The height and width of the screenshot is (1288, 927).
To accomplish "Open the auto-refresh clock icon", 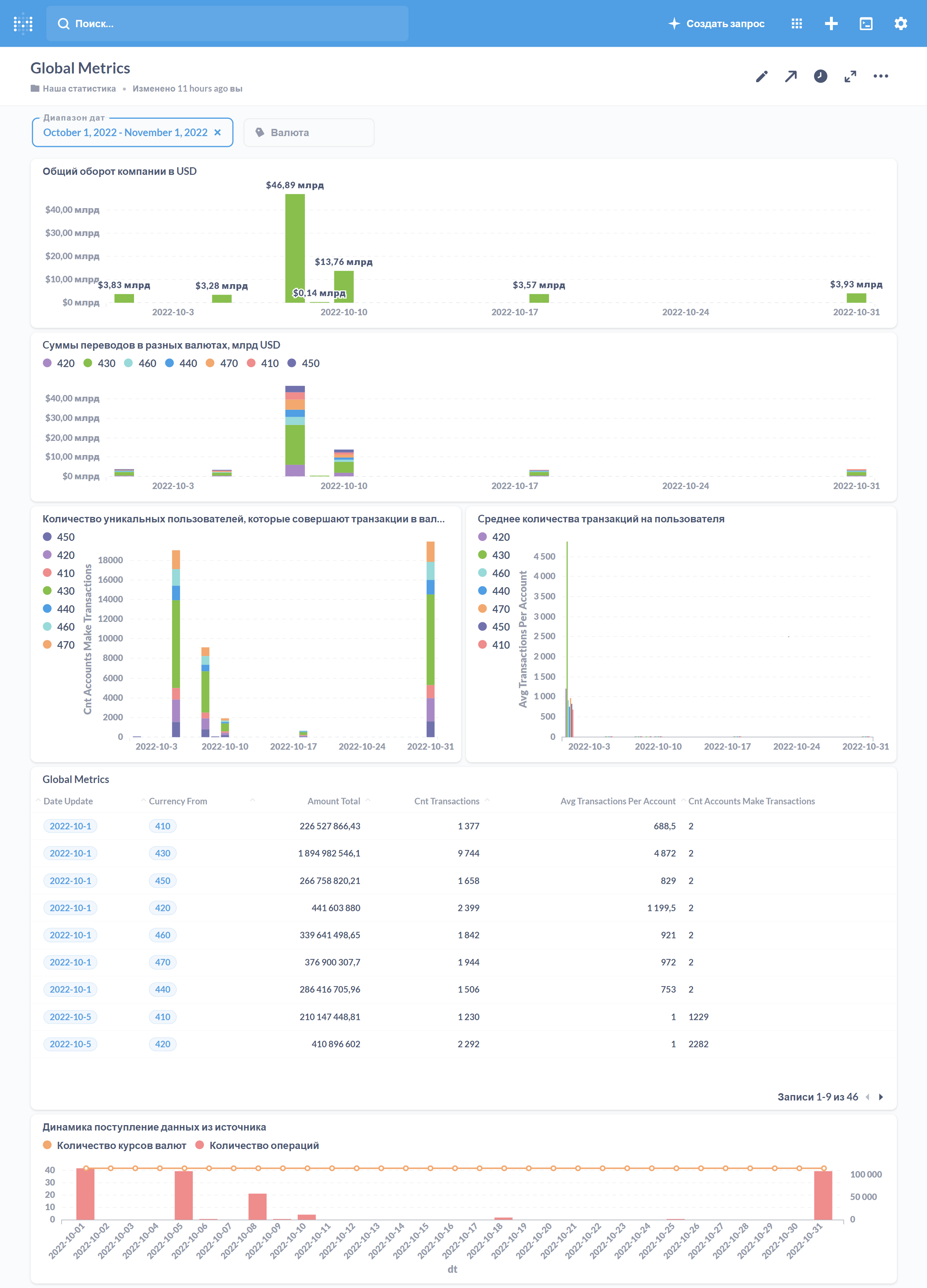I will point(820,76).
